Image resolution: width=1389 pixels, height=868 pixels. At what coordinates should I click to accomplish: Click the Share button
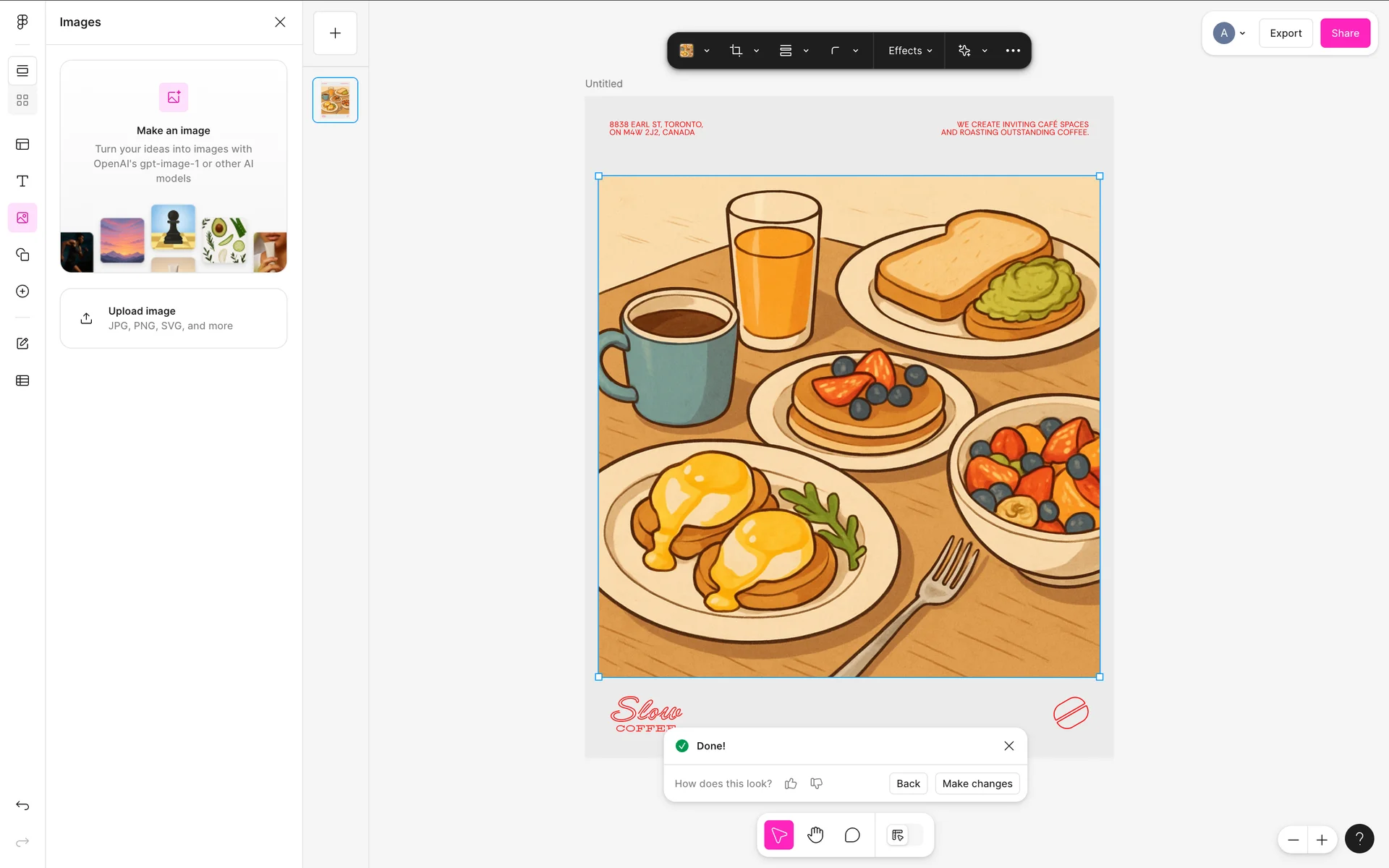point(1344,33)
